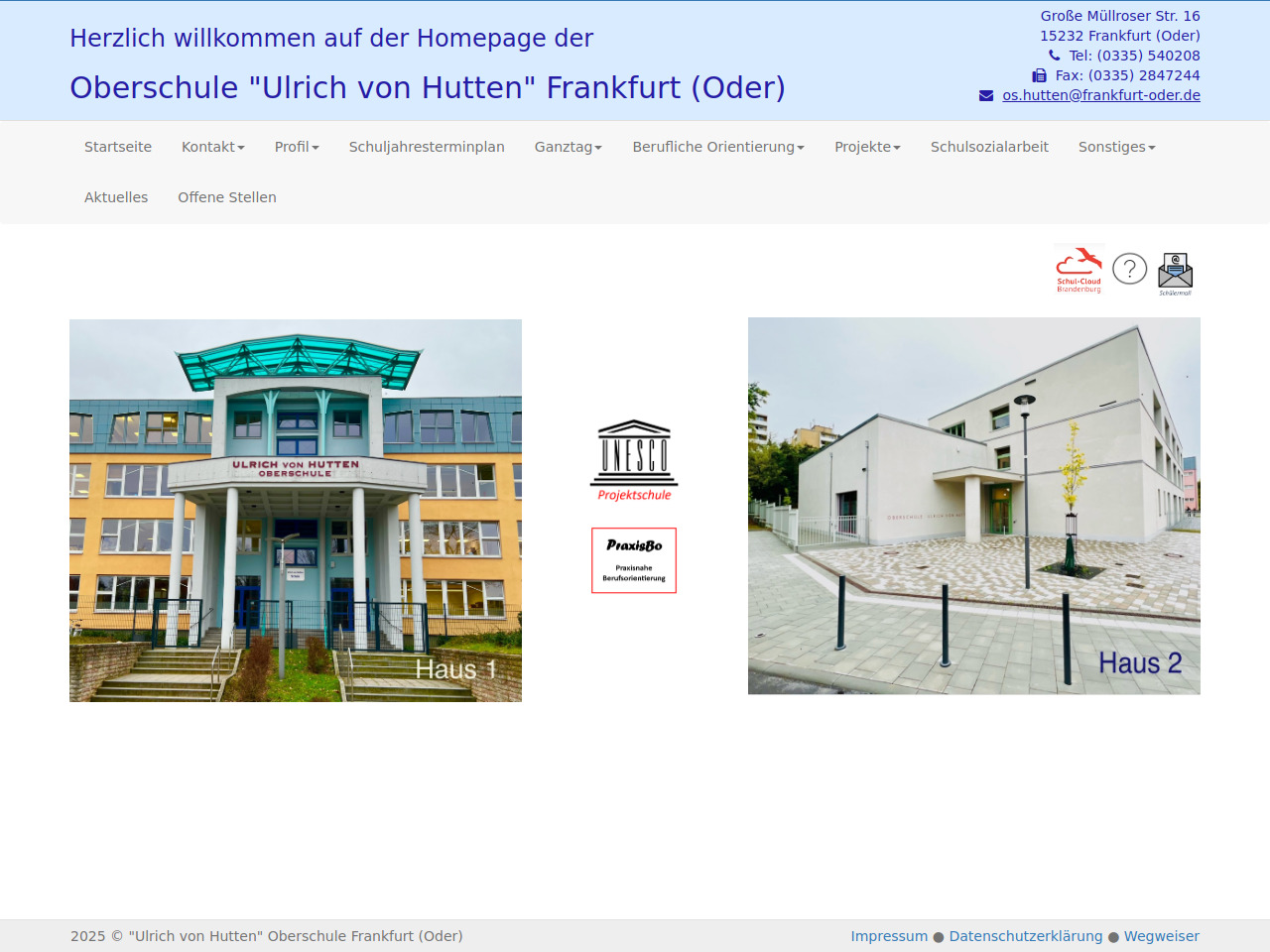This screenshot has width=1270, height=952.
Task: Open the Schuljahresterminplan page
Action: (x=427, y=147)
